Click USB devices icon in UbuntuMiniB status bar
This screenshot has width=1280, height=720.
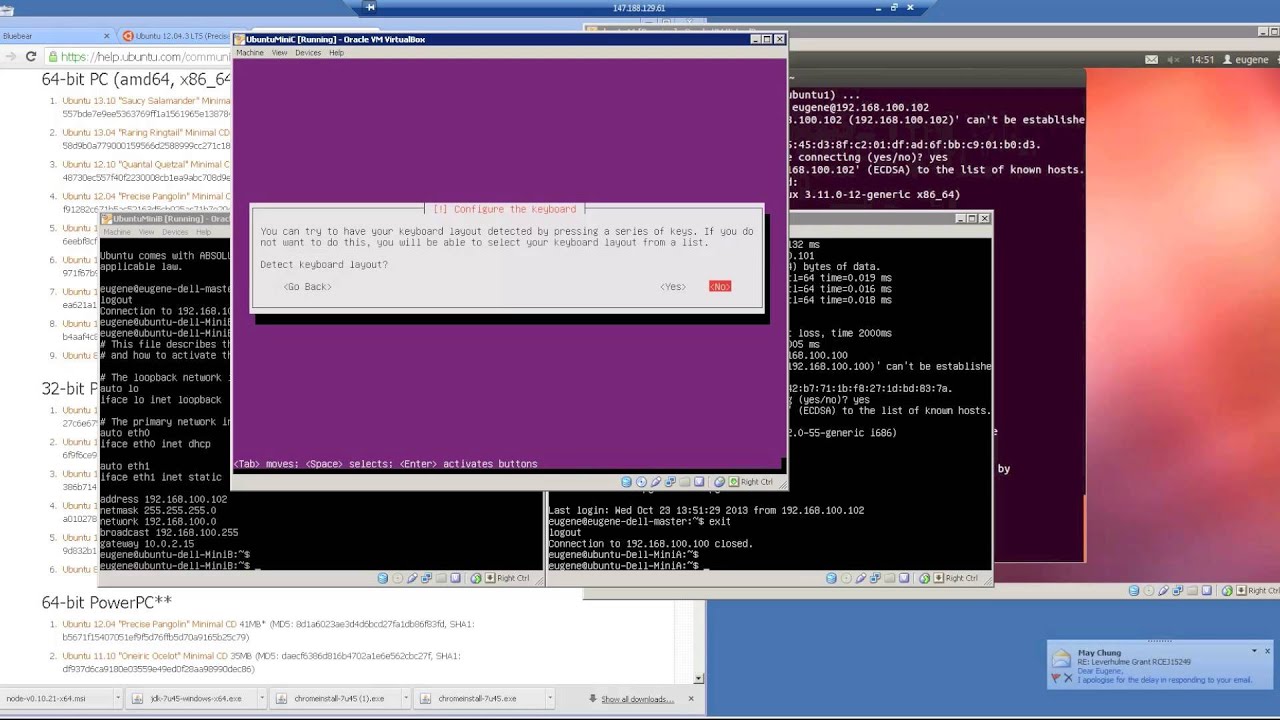[x=412, y=578]
